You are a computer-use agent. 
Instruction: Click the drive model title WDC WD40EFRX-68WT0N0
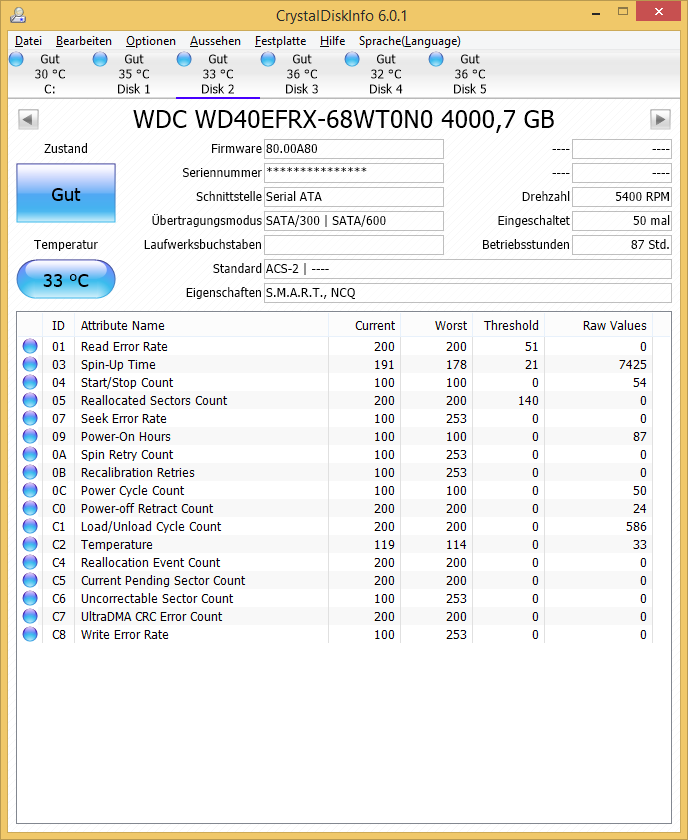283,119
